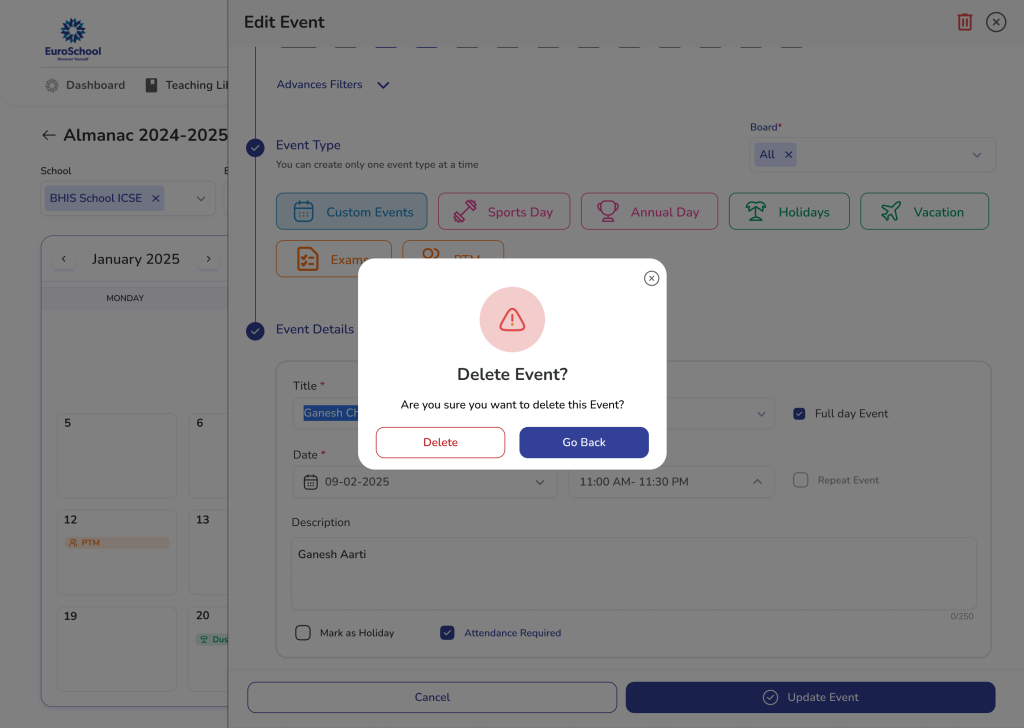Image resolution: width=1024 pixels, height=728 pixels.
Task: Check the Mark as Holiday box
Action: point(303,633)
